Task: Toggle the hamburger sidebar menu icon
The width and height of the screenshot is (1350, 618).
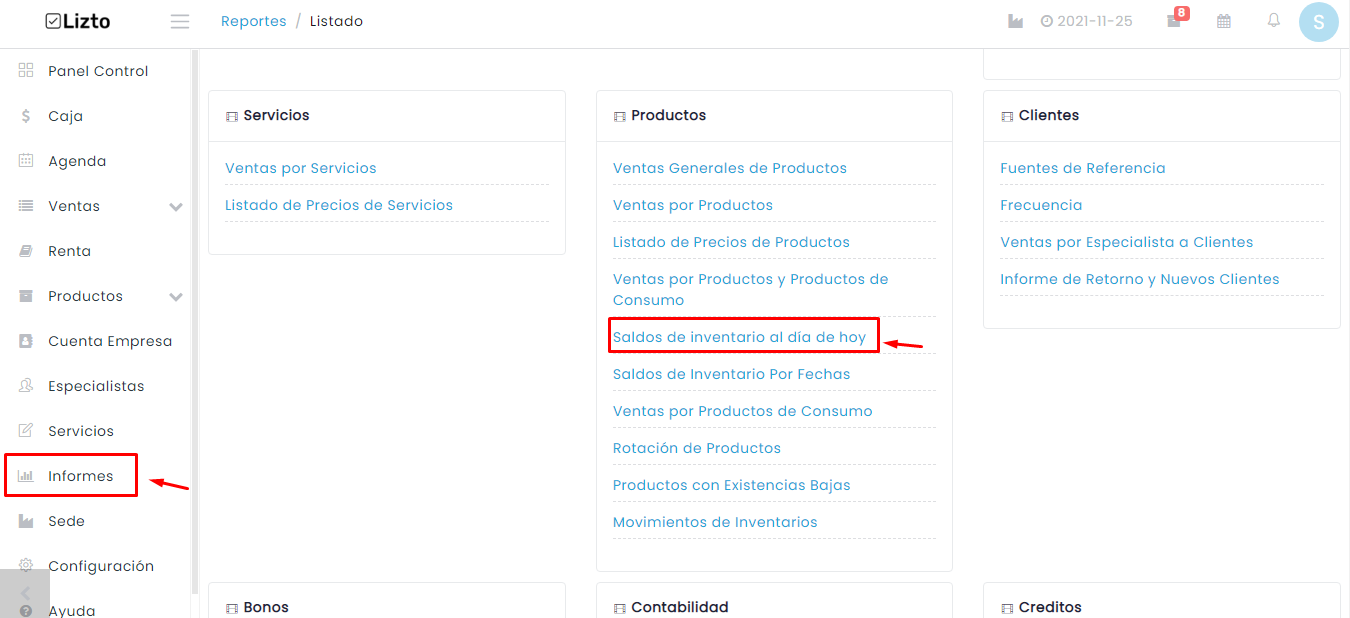Action: click(180, 21)
